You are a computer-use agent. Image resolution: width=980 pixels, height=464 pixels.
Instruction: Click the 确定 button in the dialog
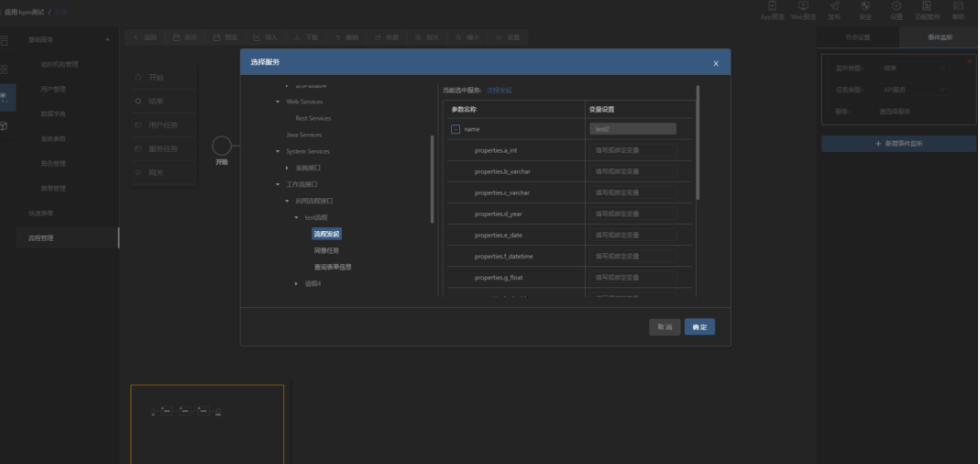(x=699, y=327)
